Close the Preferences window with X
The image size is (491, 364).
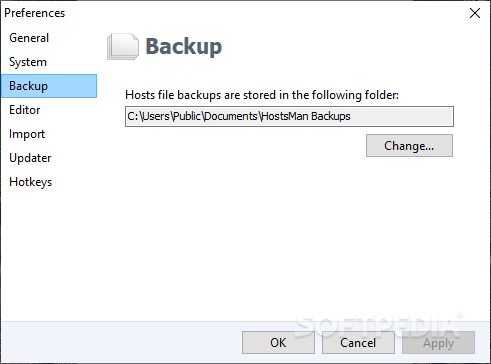475,13
